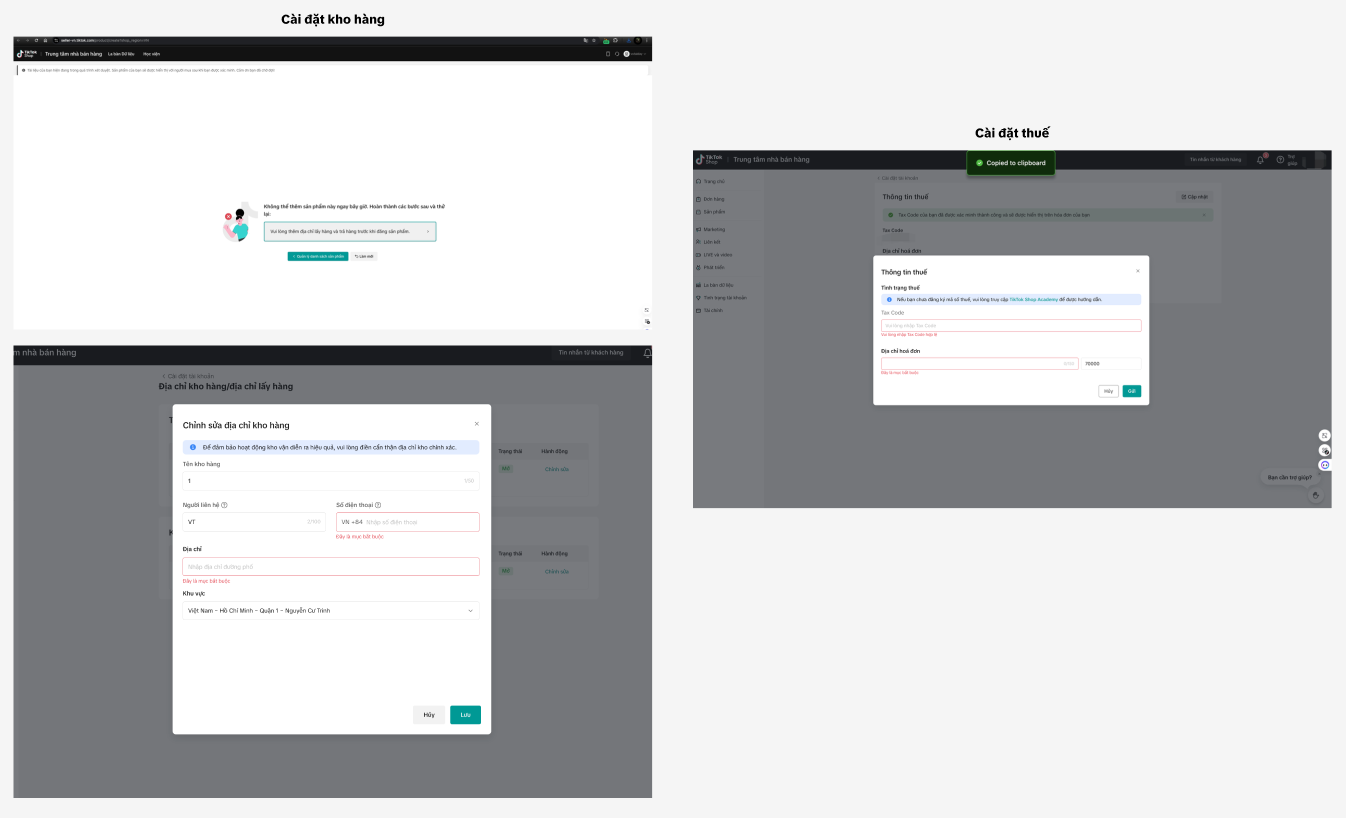Expand the add pickup address prompt arrow
This screenshot has height=818, width=1346.
tap(428, 231)
